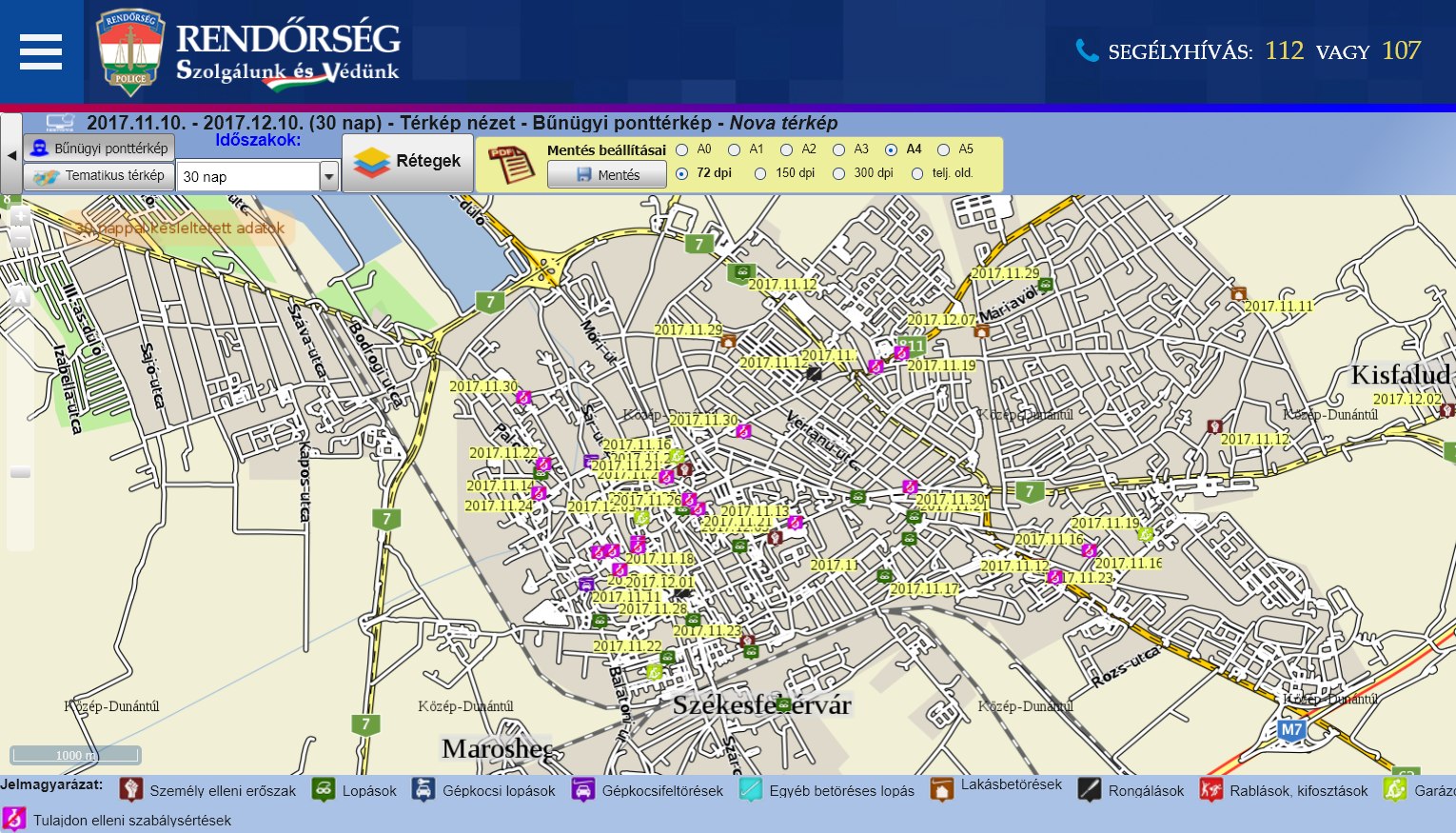Select the A3 paper size option
Image resolution: width=1456 pixels, height=833 pixels.
[839, 149]
